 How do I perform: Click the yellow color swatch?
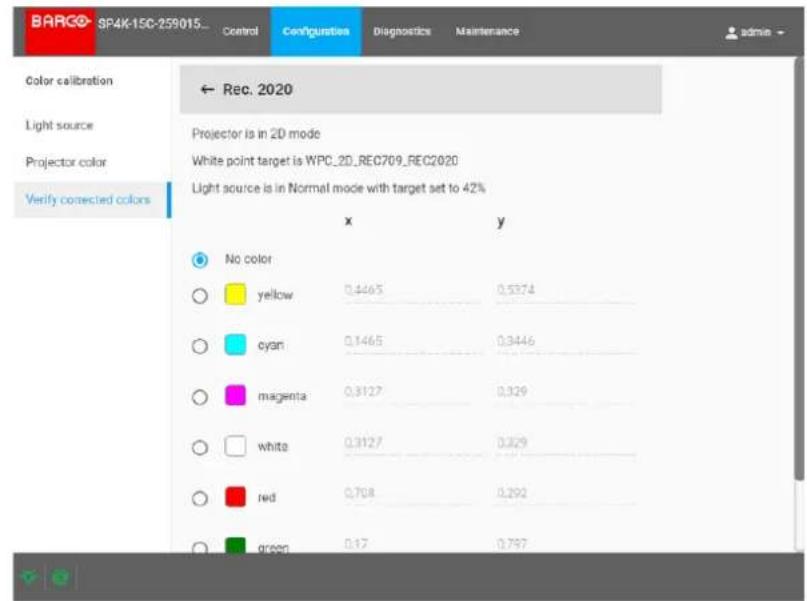tap(235, 294)
